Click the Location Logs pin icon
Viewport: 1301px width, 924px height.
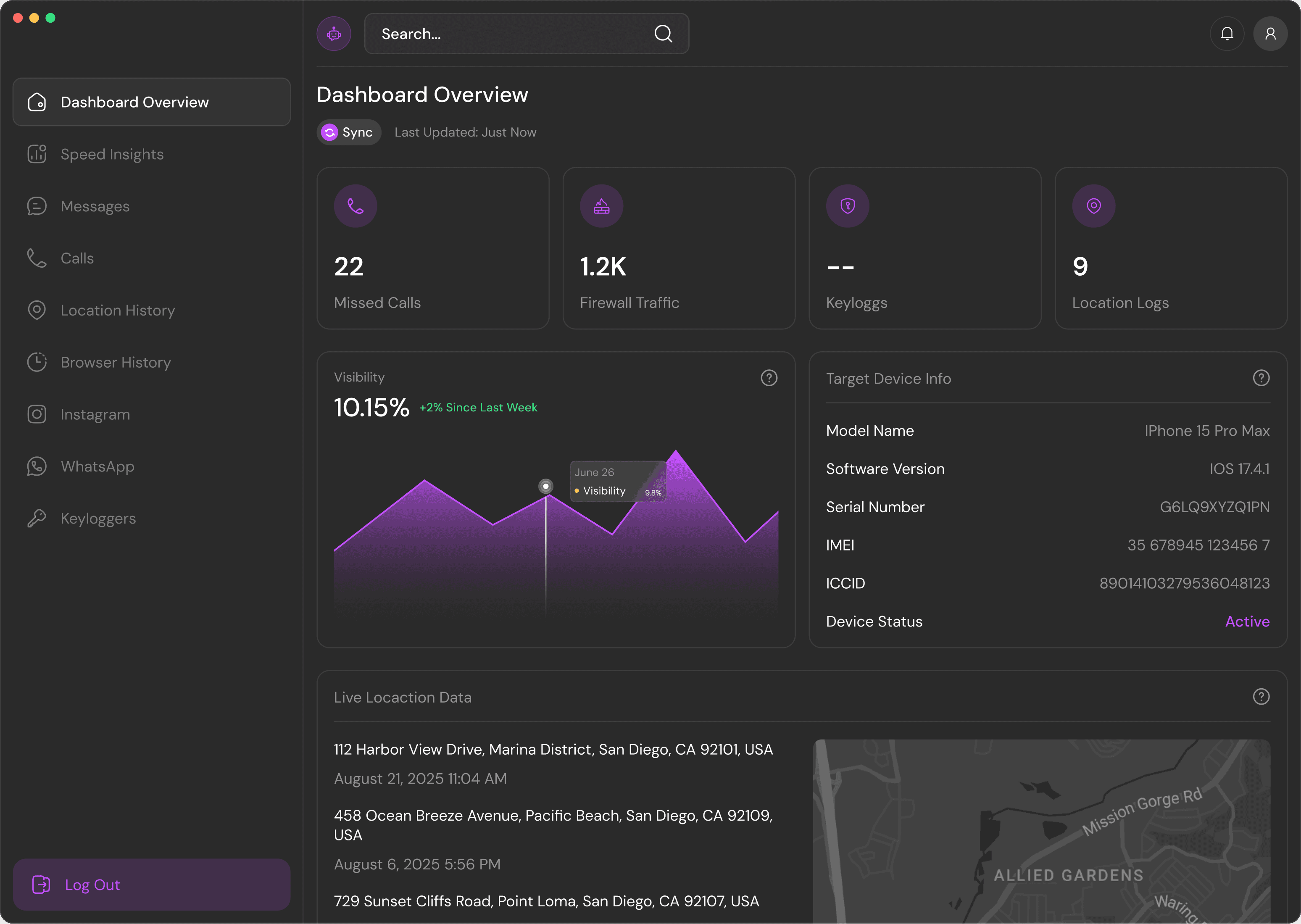(x=1093, y=206)
